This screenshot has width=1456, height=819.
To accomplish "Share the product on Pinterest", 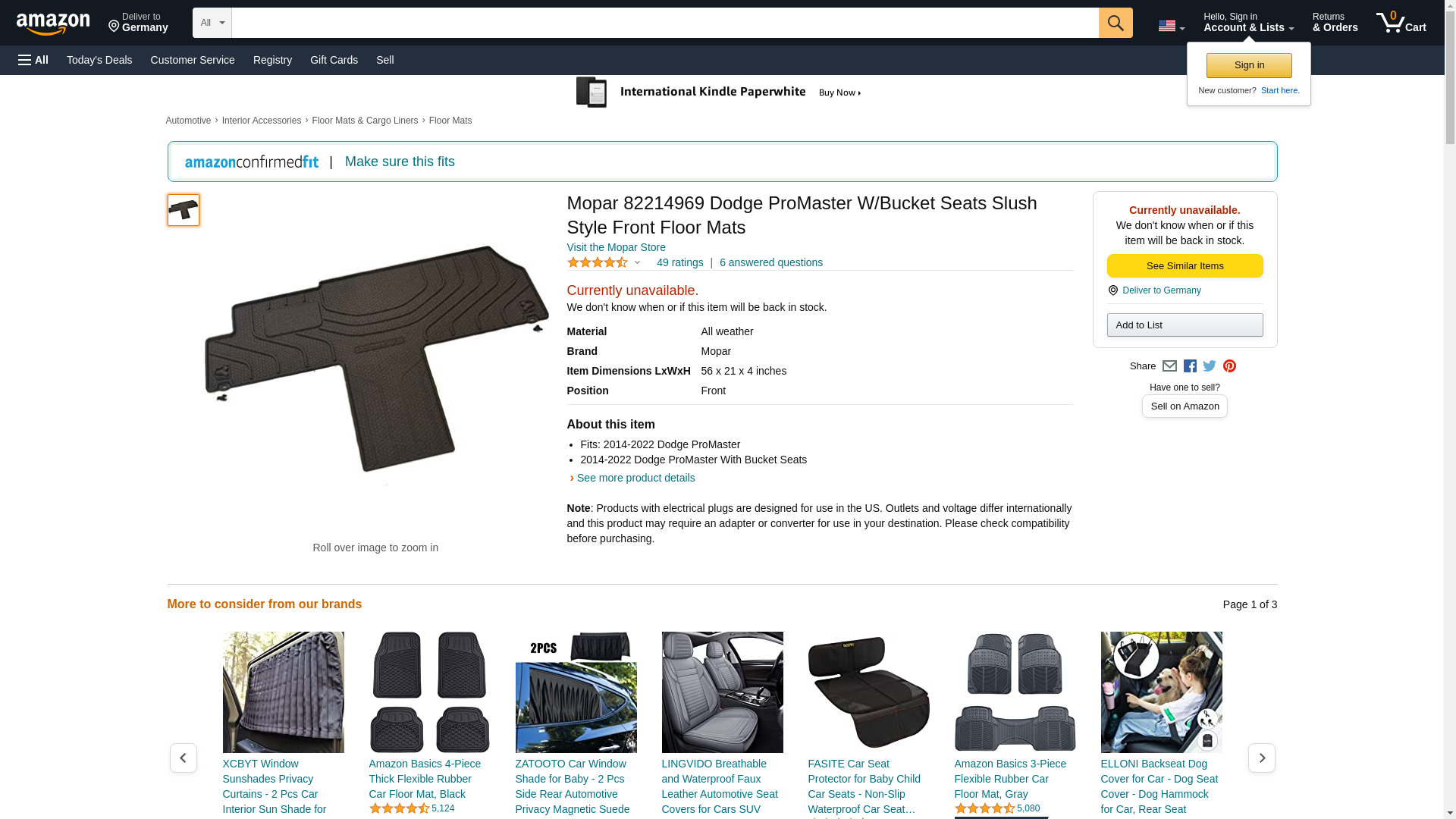I will tap(1229, 366).
